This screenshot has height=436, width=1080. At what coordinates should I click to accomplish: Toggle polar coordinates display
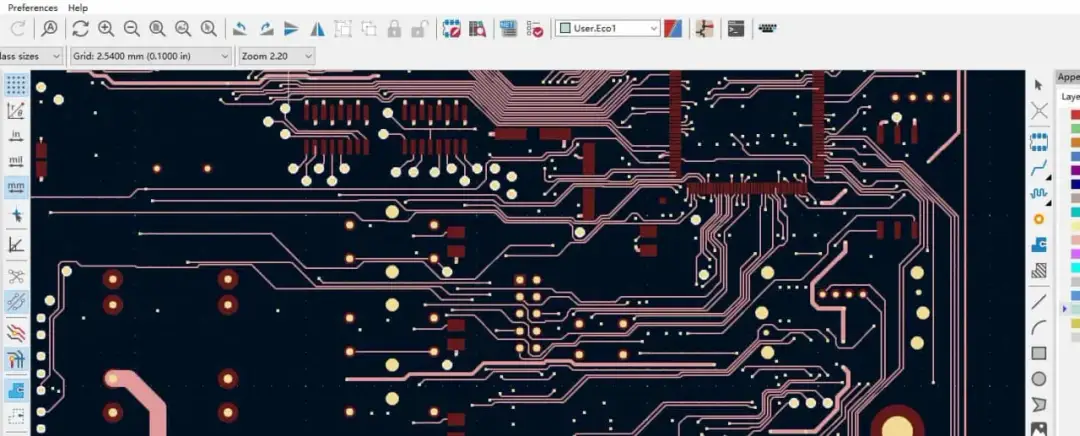point(16,110)
